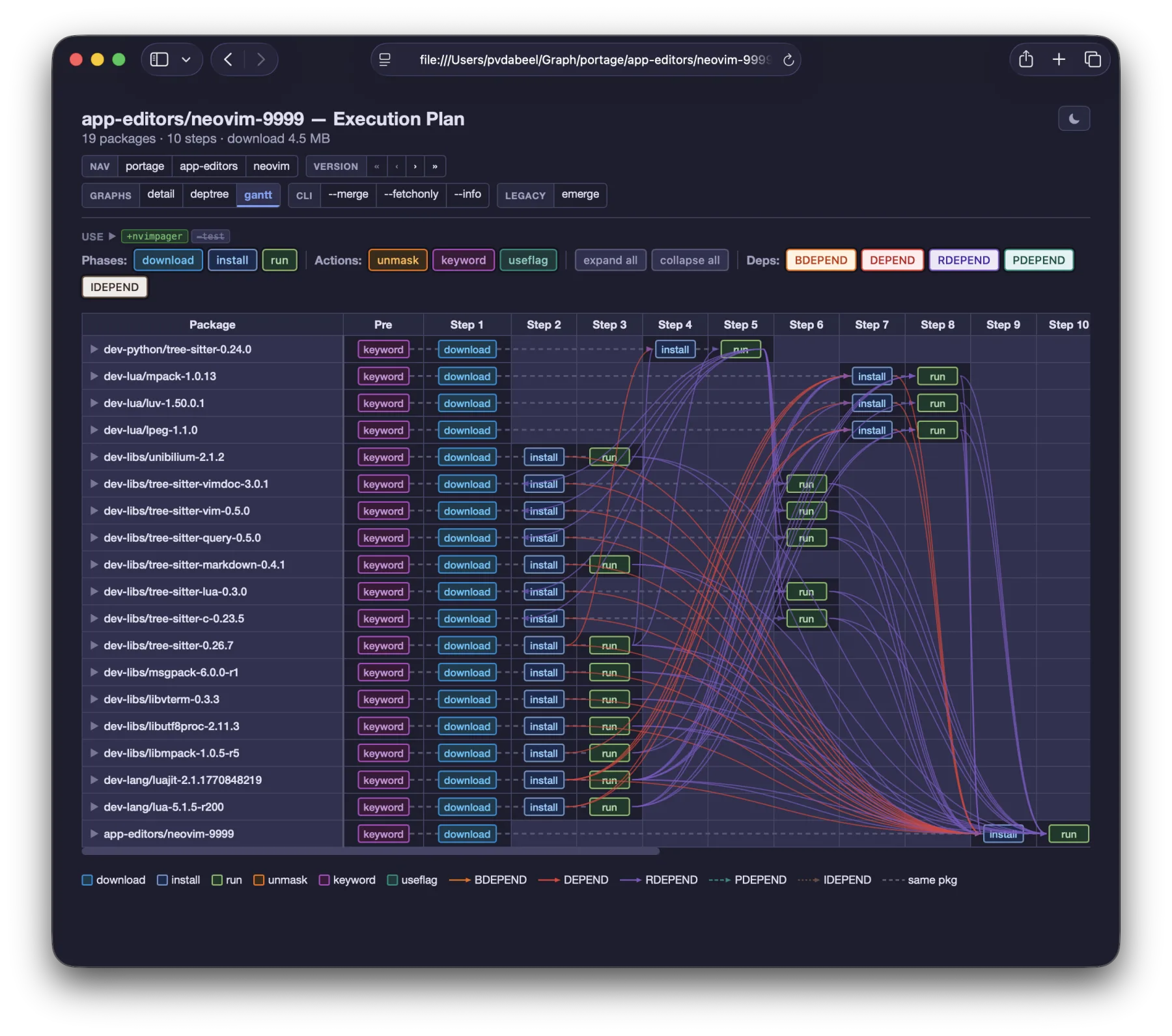Expand the dev-lua/luv-1.50.0.1 row
This screenshot has width=1172, height=1036.
coord(94,403)
